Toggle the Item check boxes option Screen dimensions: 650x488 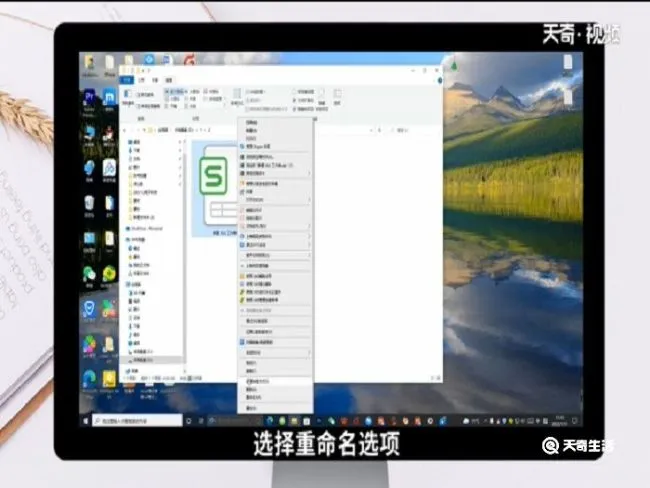pyautogui.click(x=305, y=92)
